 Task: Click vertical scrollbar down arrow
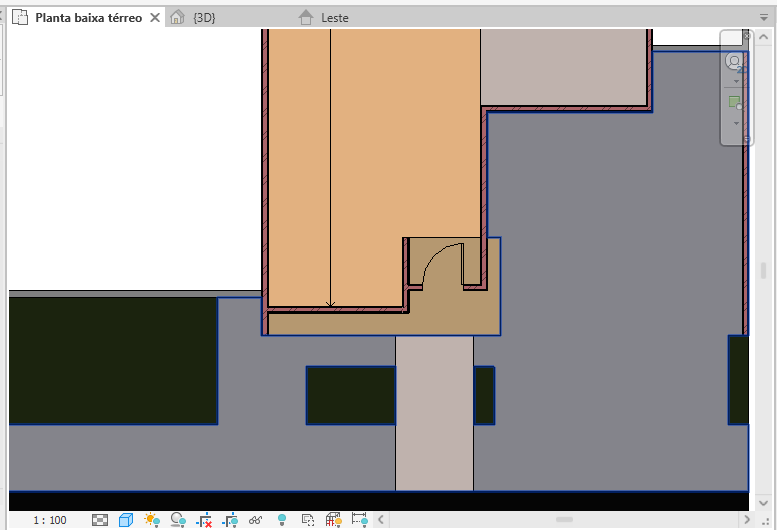pos(764,503)
